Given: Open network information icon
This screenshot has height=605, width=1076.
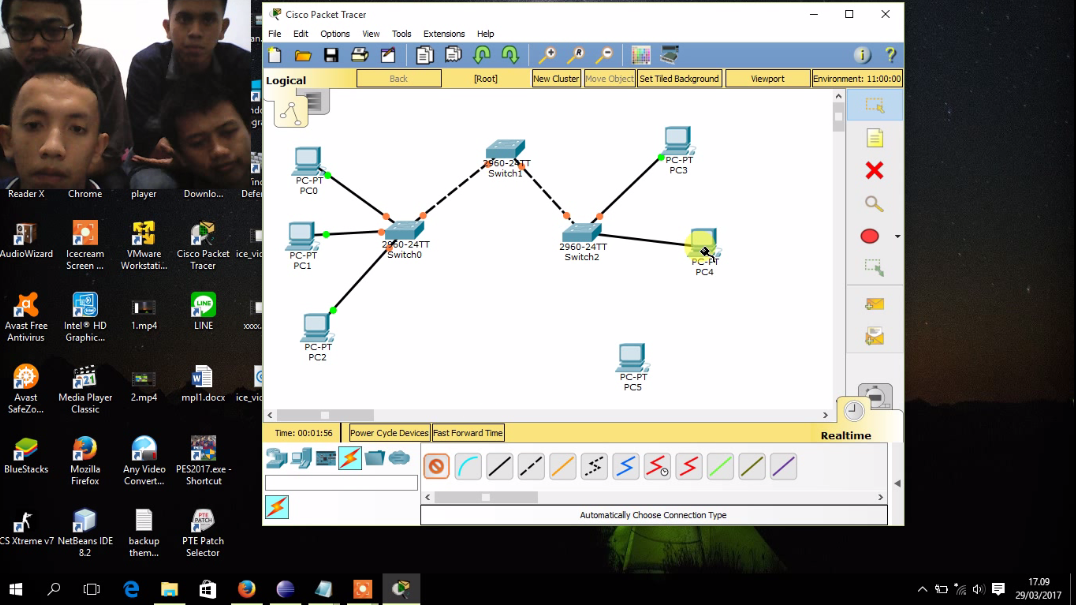Looking at the screenshot, I should click(x=862, y=55).
